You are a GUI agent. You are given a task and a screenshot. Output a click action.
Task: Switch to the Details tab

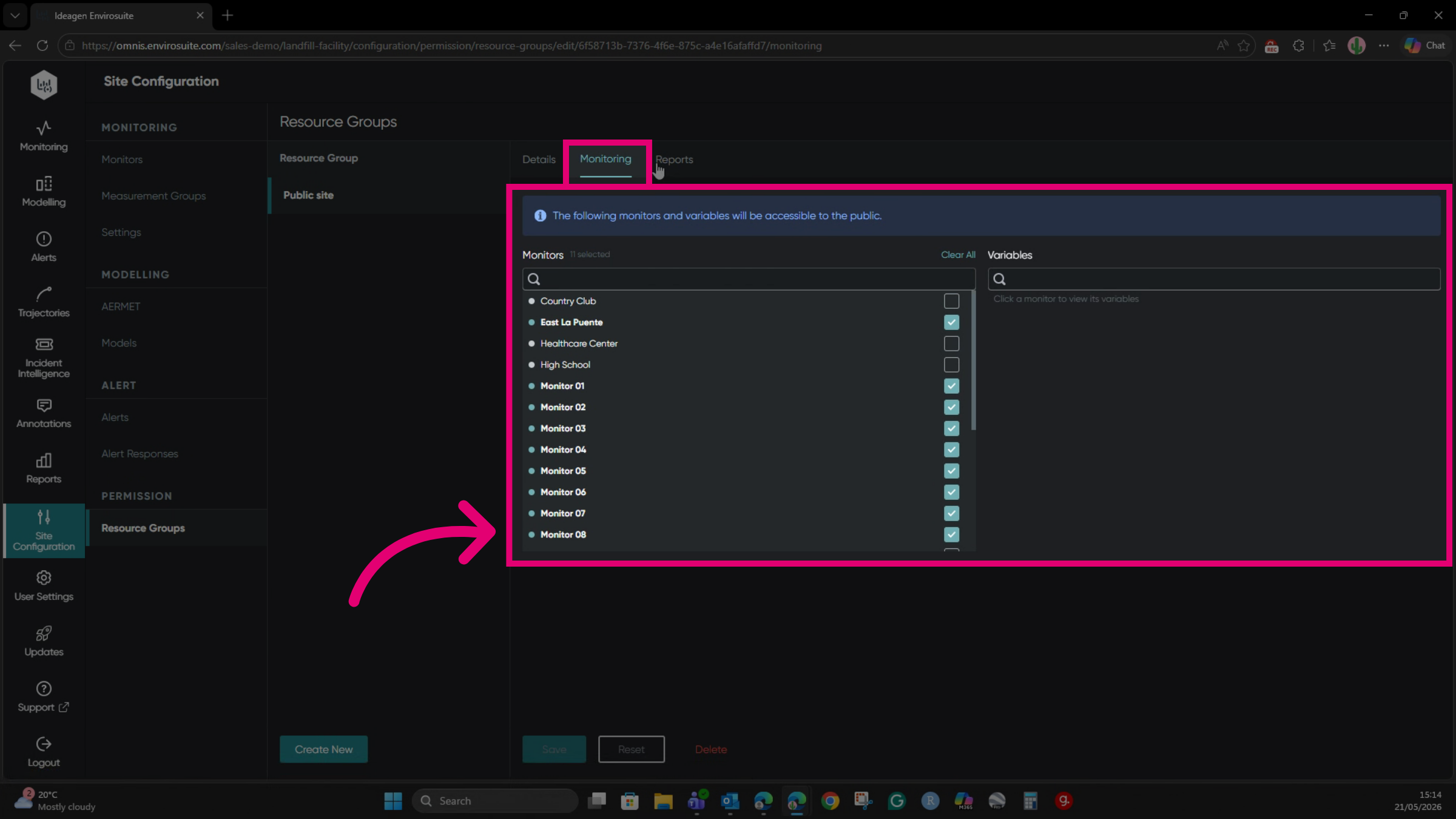click(x=539, y=160)
